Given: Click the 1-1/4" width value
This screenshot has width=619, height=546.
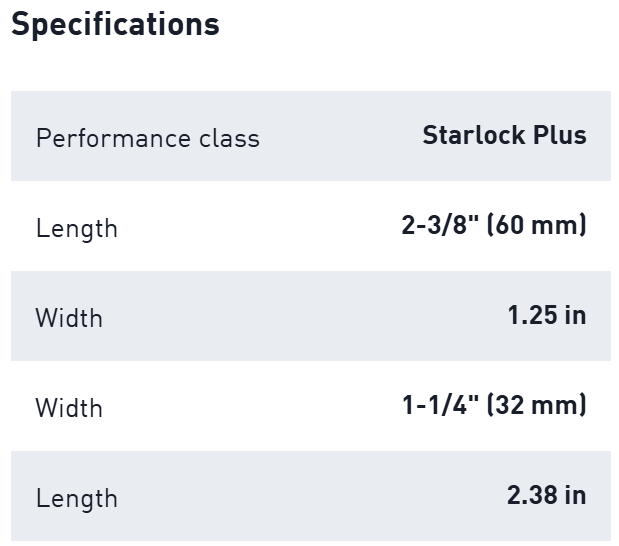Looking at the screenshot, I should tap(439, 405).
